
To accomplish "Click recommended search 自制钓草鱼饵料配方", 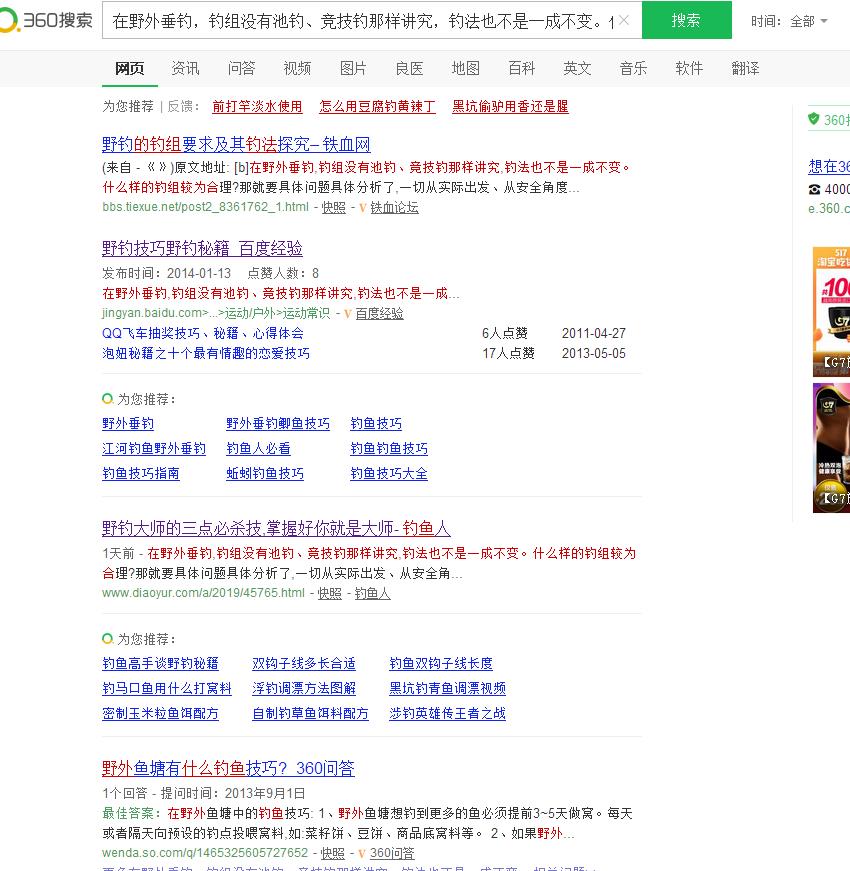I will click(x=311, y=714).
